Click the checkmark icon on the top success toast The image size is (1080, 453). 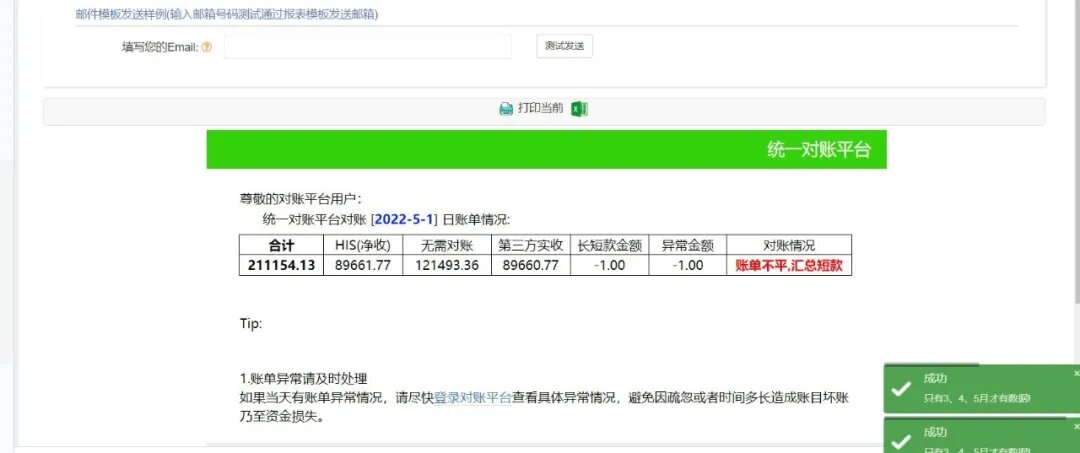pos(901,388)
